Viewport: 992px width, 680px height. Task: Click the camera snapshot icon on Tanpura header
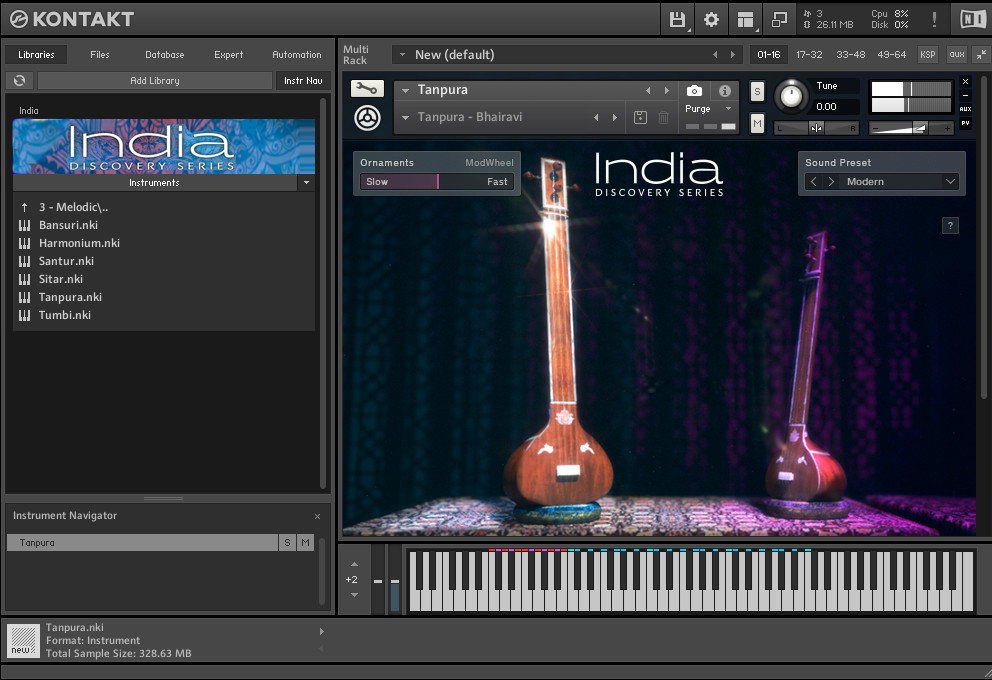pos(694,90)
